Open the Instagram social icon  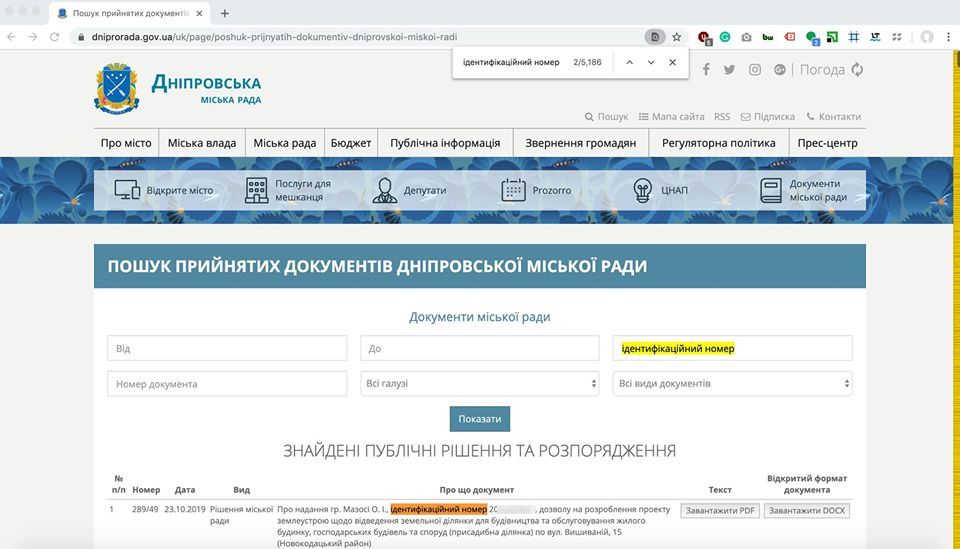(x=755, y=69)
